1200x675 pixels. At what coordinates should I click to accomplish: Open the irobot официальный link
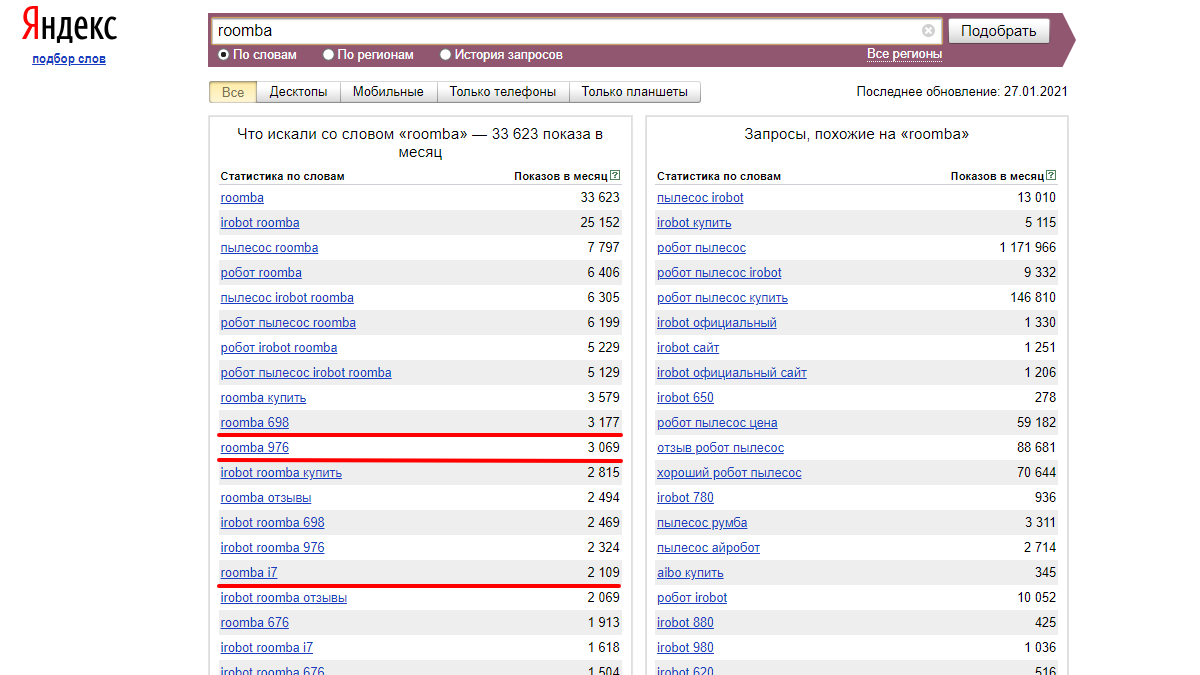(x=717, y=323)
